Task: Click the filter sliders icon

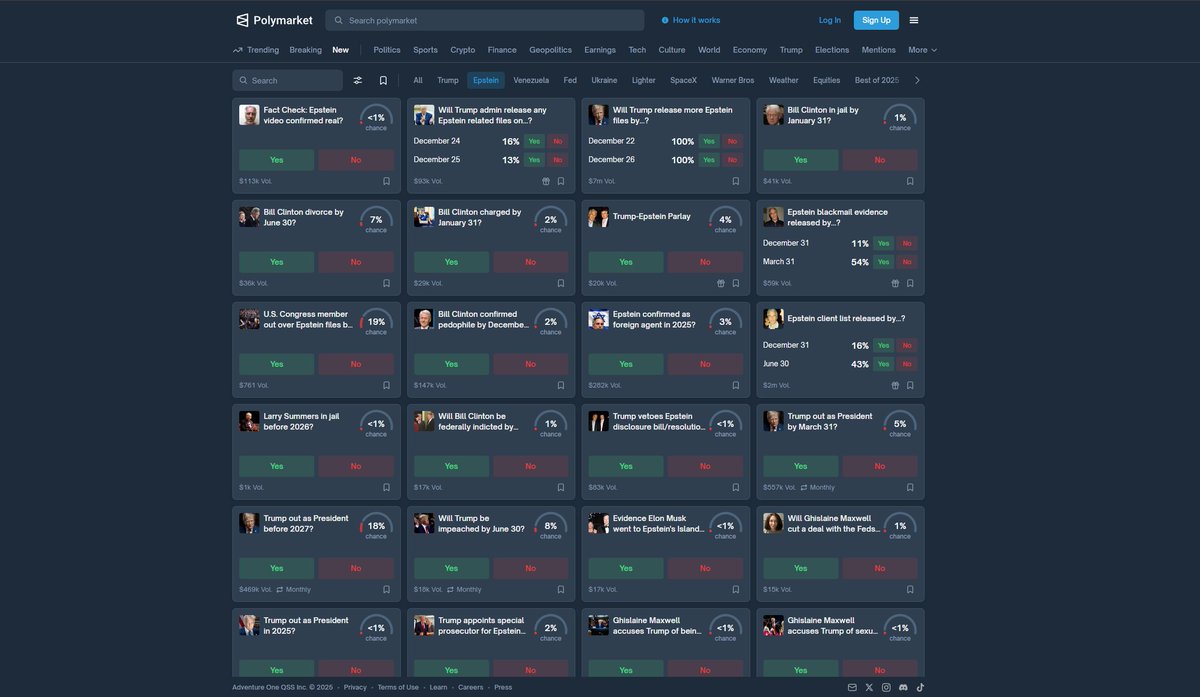Action: [x=358, y=80]
